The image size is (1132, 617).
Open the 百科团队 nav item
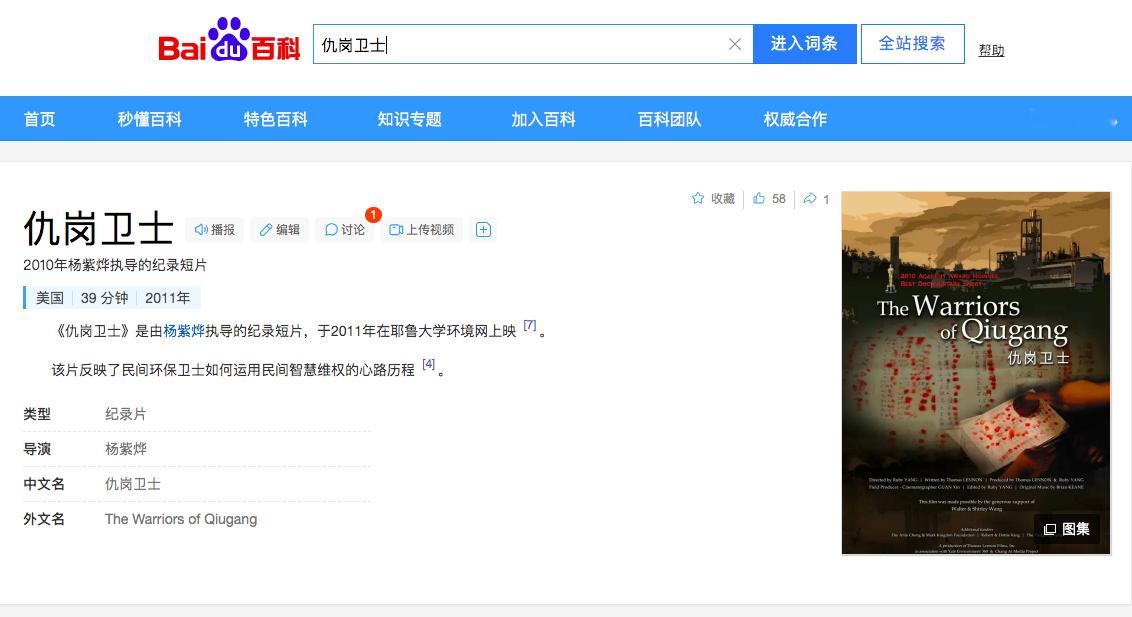669,119
